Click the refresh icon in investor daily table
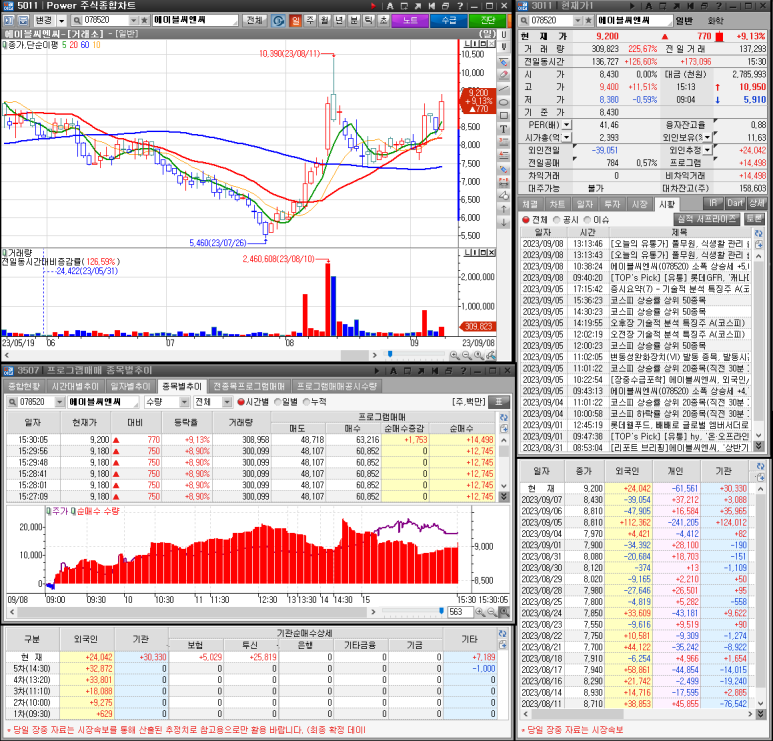 click(x=760, y=466)
